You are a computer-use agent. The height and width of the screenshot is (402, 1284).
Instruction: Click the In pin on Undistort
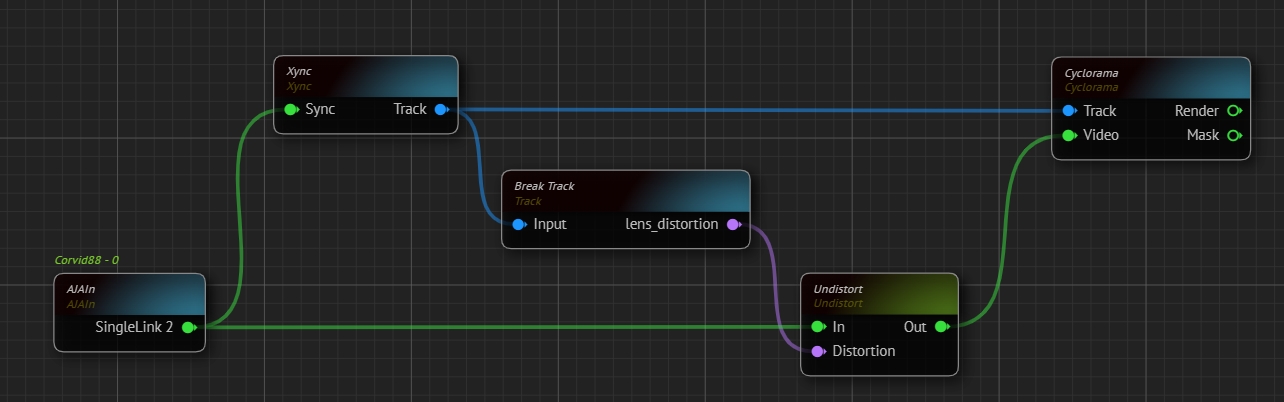coord(818,327)
